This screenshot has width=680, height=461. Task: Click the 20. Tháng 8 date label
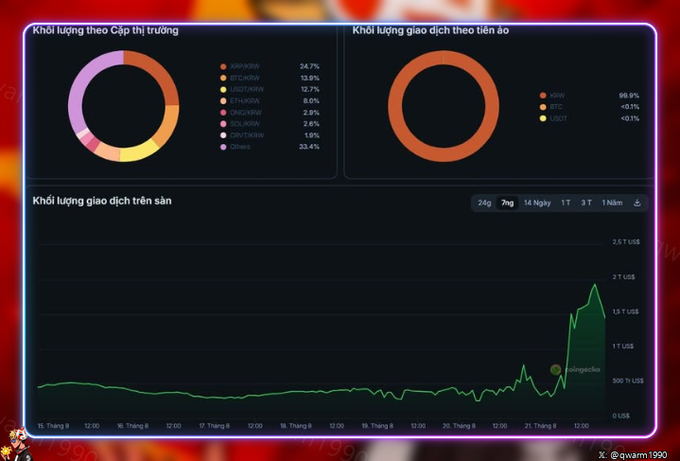459,426
